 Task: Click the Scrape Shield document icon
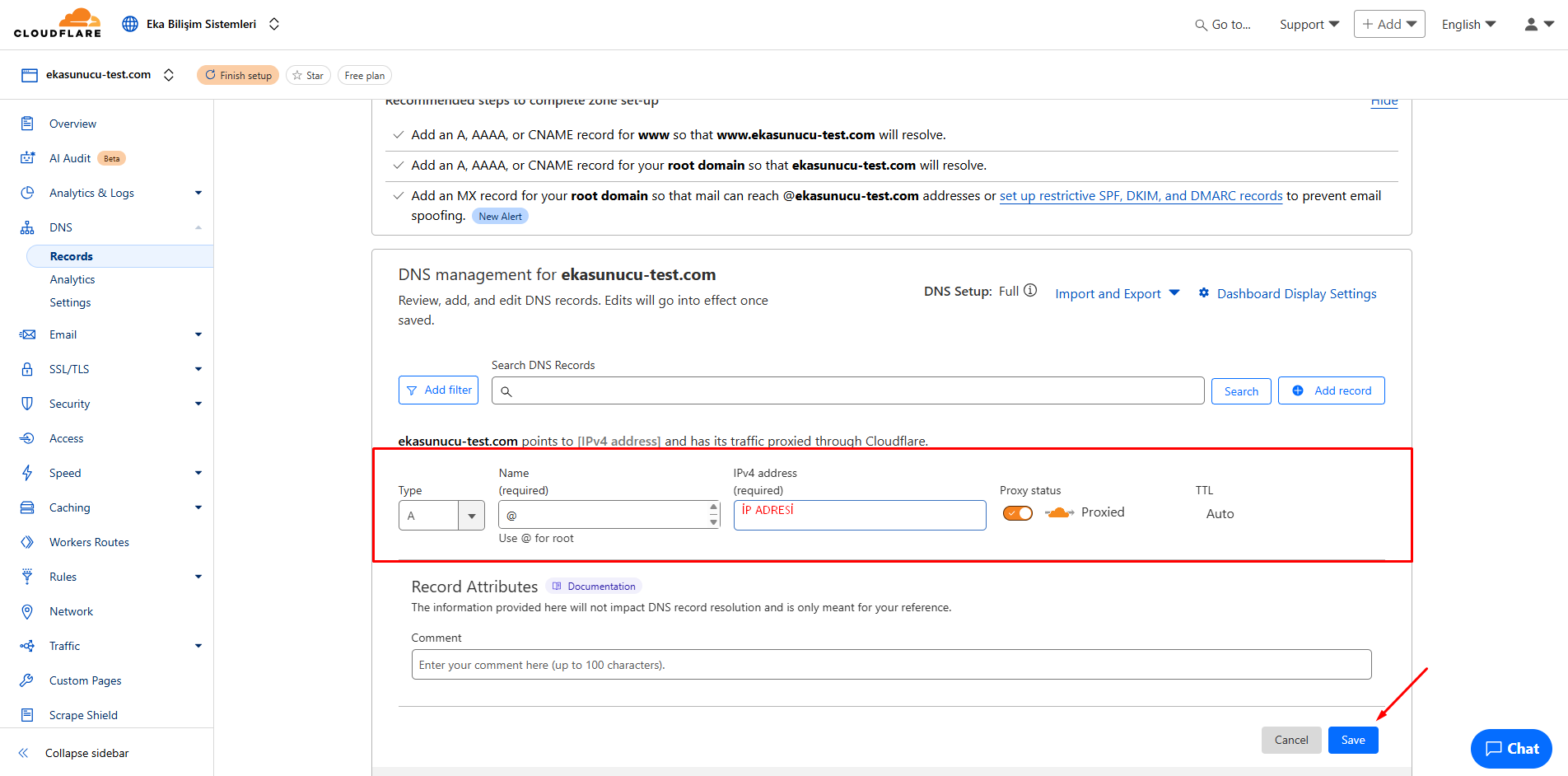(27, 715)
